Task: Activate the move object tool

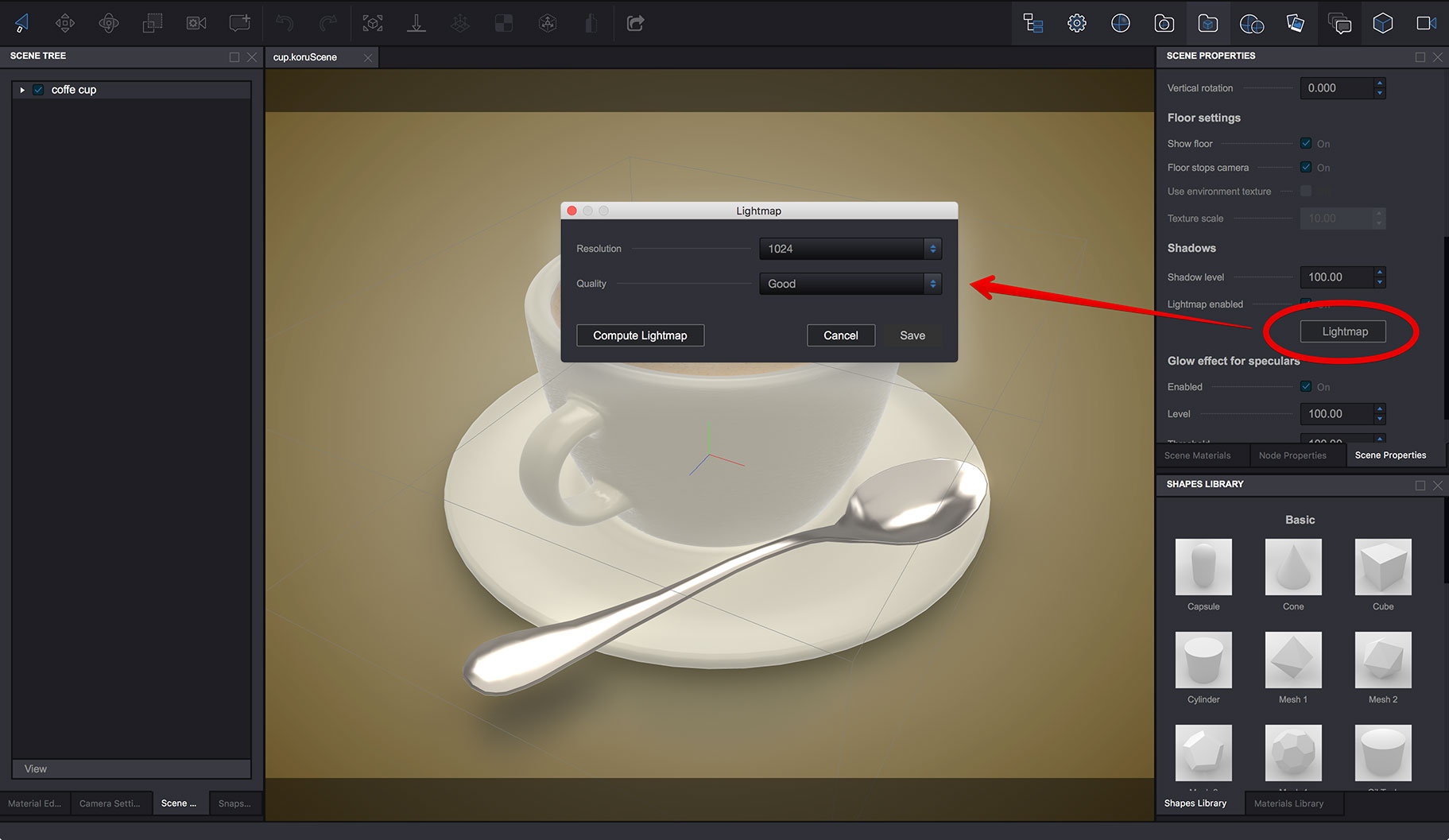Action: (64, 22)
